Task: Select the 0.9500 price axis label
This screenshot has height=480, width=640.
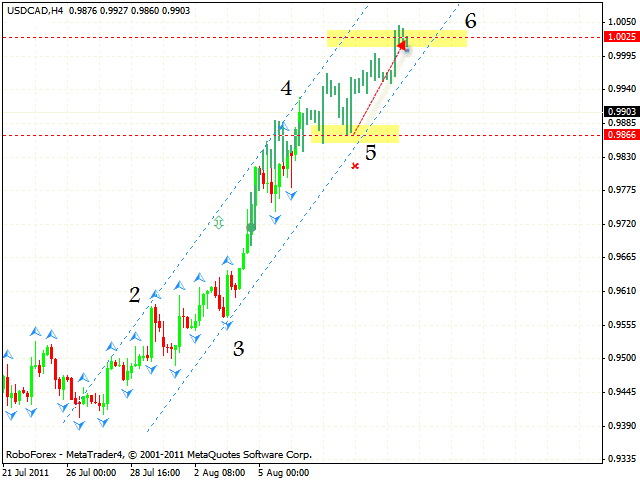Action: 620,358
